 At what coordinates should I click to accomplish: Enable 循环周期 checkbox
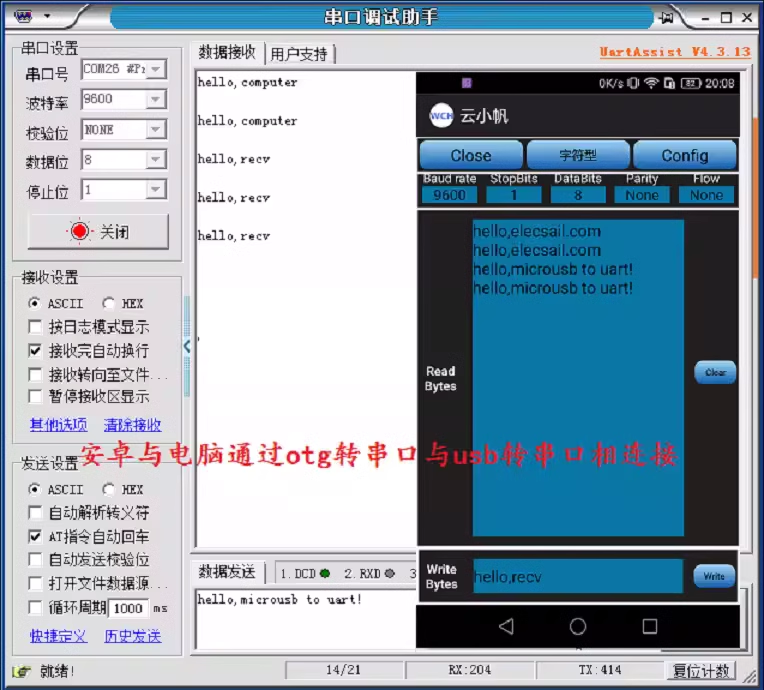35,608
